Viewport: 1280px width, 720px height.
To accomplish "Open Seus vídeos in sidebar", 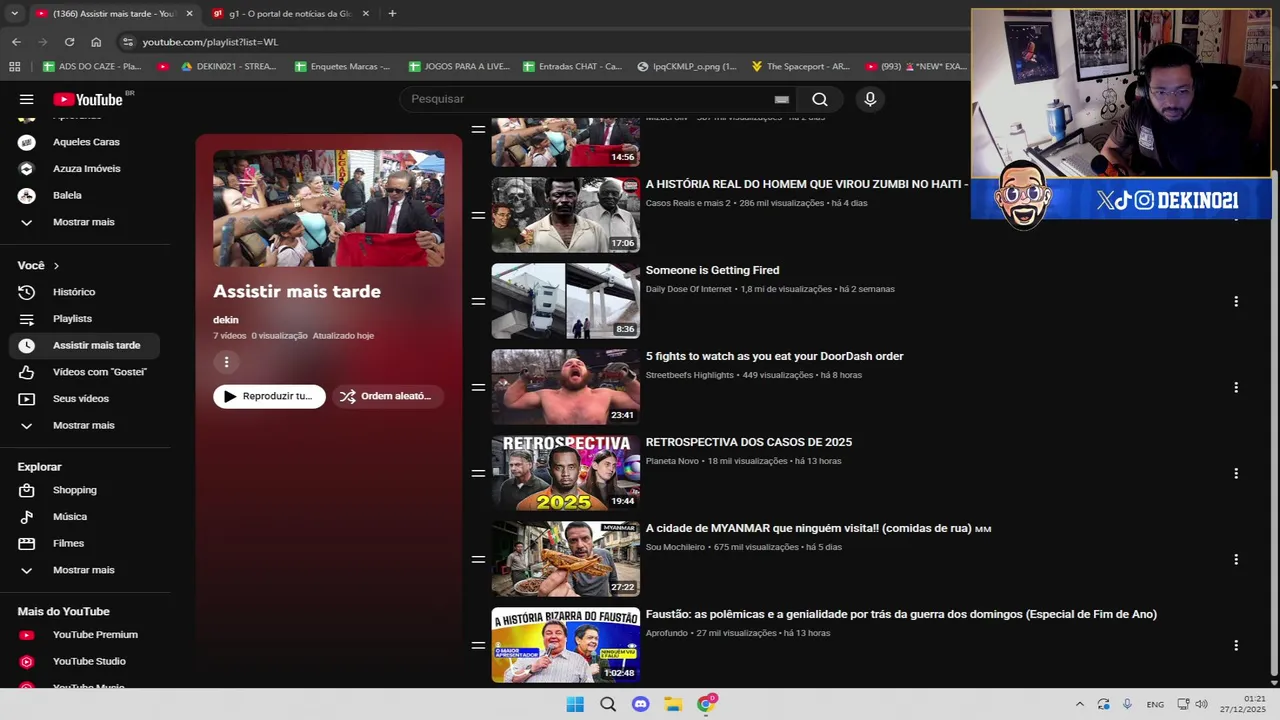I will [85, 399].
